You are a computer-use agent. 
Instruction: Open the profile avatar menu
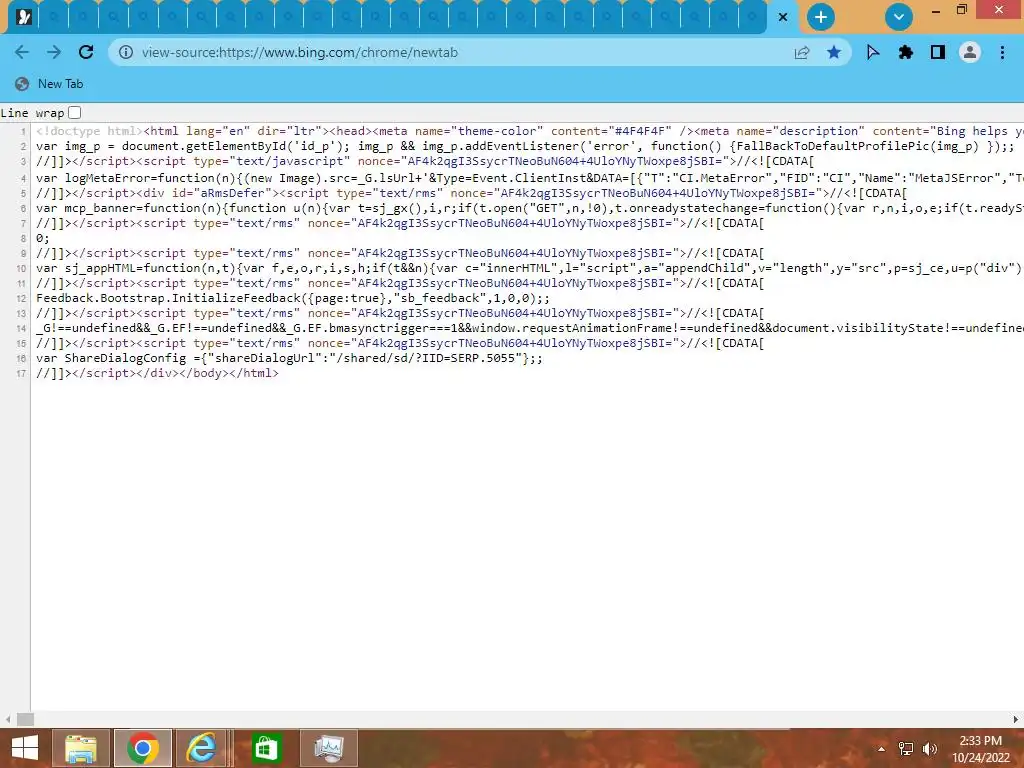[x=970, y=52]
